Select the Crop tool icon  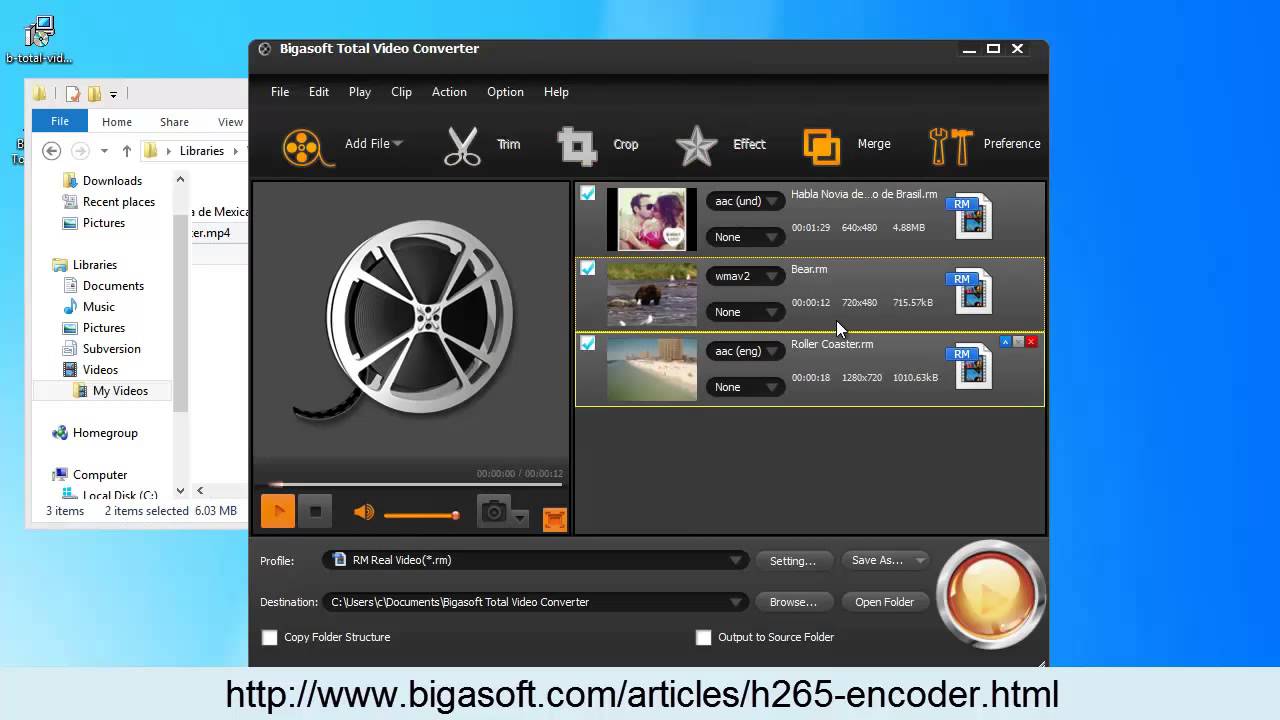click(x=577, y=146)
